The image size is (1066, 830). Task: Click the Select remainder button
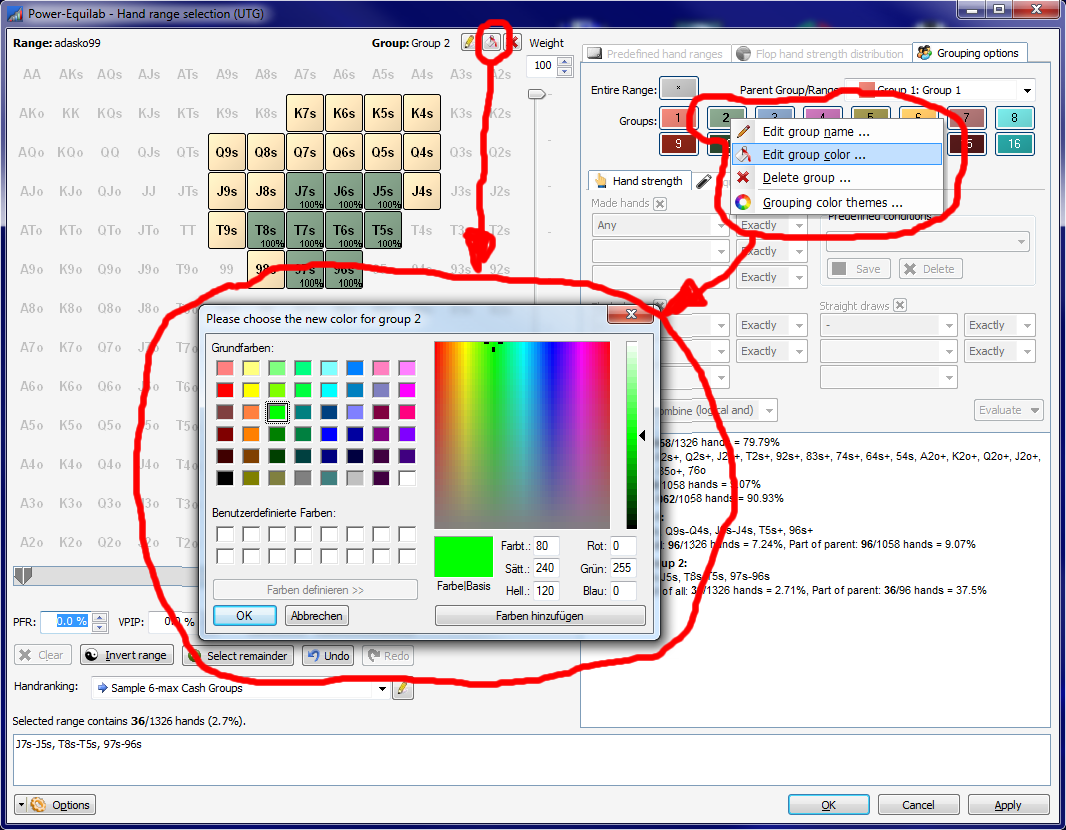[x=239, y=655]
